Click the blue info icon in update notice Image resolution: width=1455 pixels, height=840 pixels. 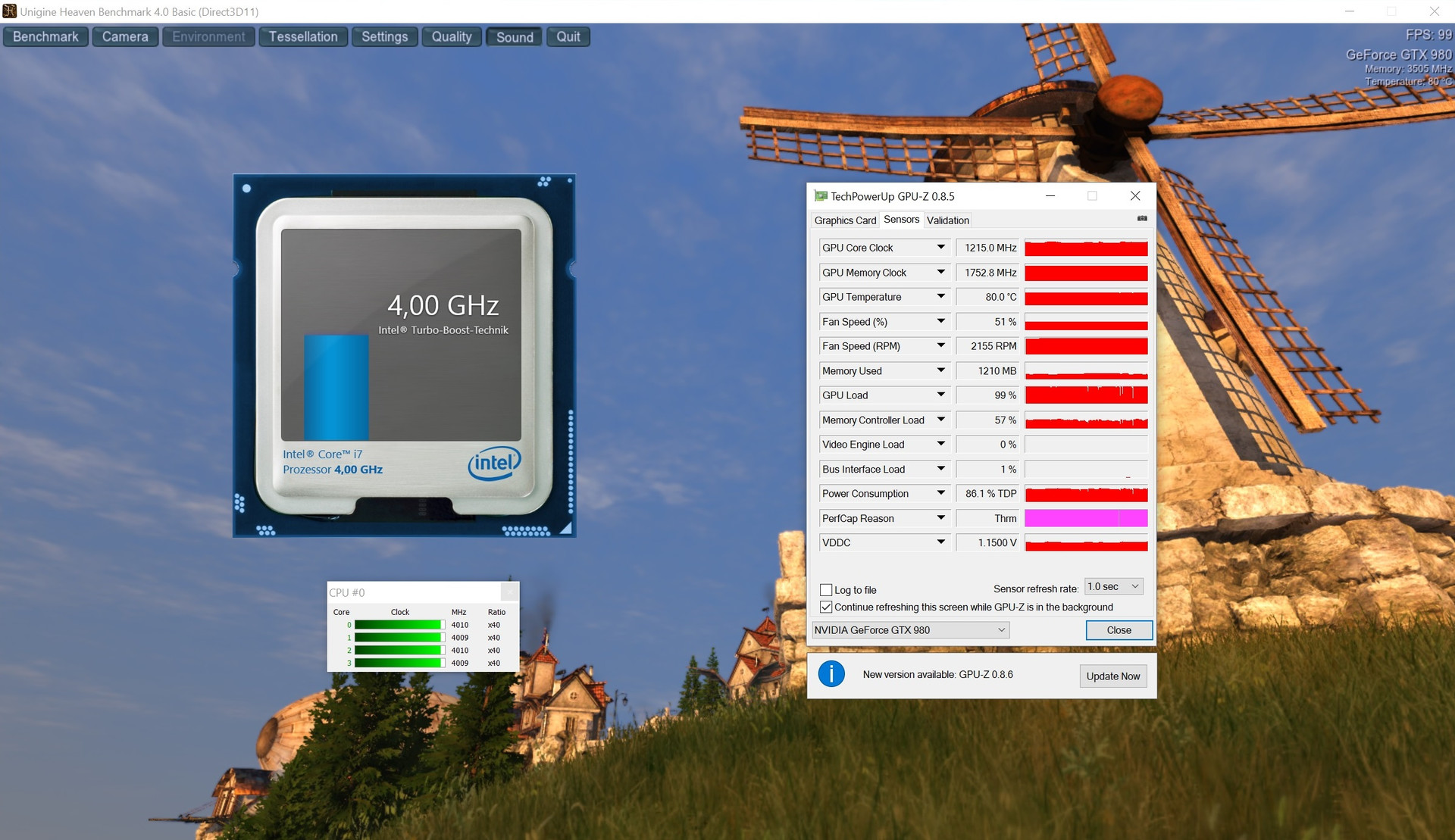[831, 673]
